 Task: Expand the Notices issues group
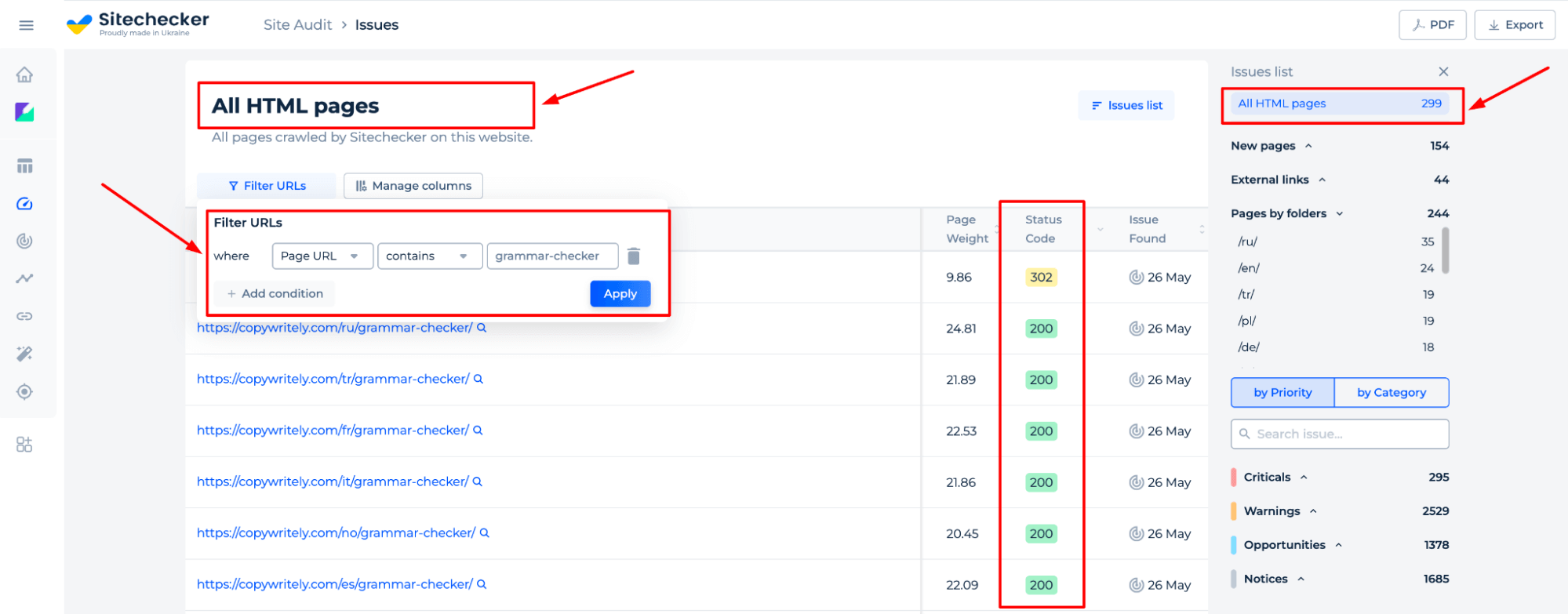1301,579
